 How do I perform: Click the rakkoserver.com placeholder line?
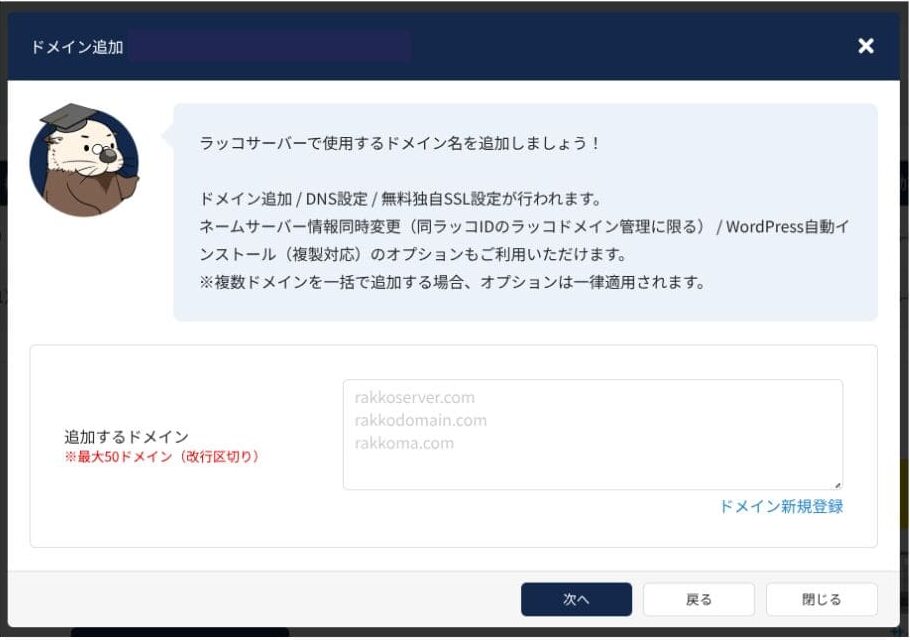click(414, 398)
